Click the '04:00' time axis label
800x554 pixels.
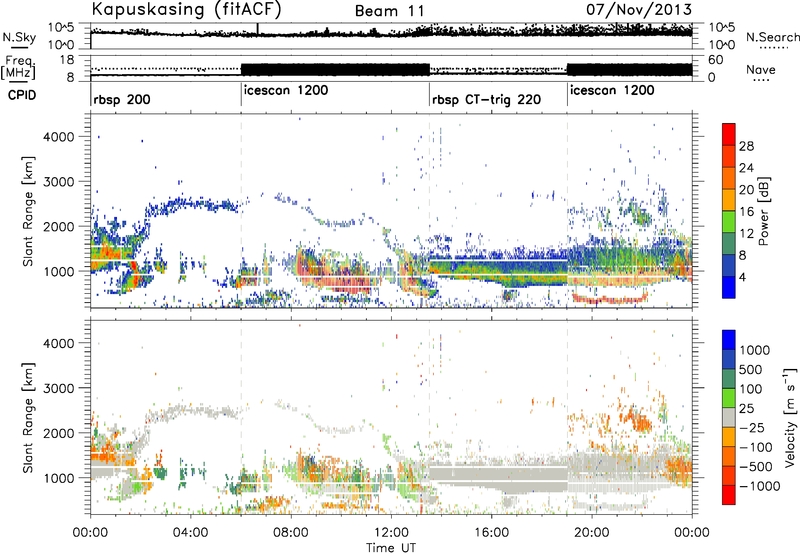191,533
